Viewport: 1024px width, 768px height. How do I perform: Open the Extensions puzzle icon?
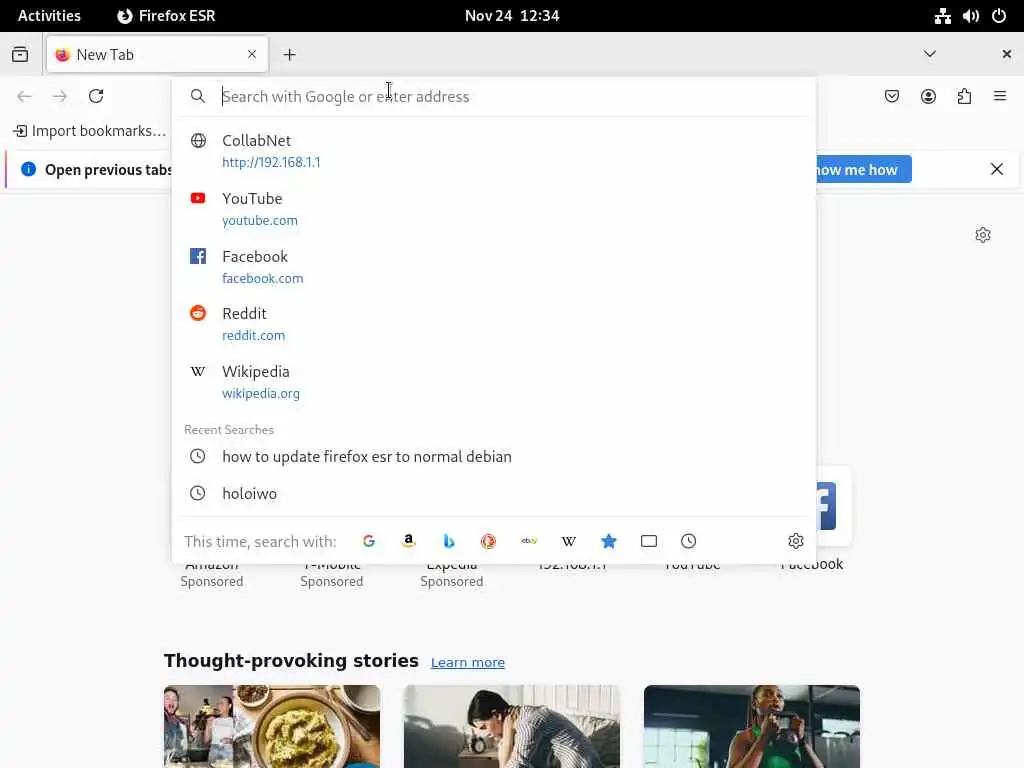coord(964,97)
